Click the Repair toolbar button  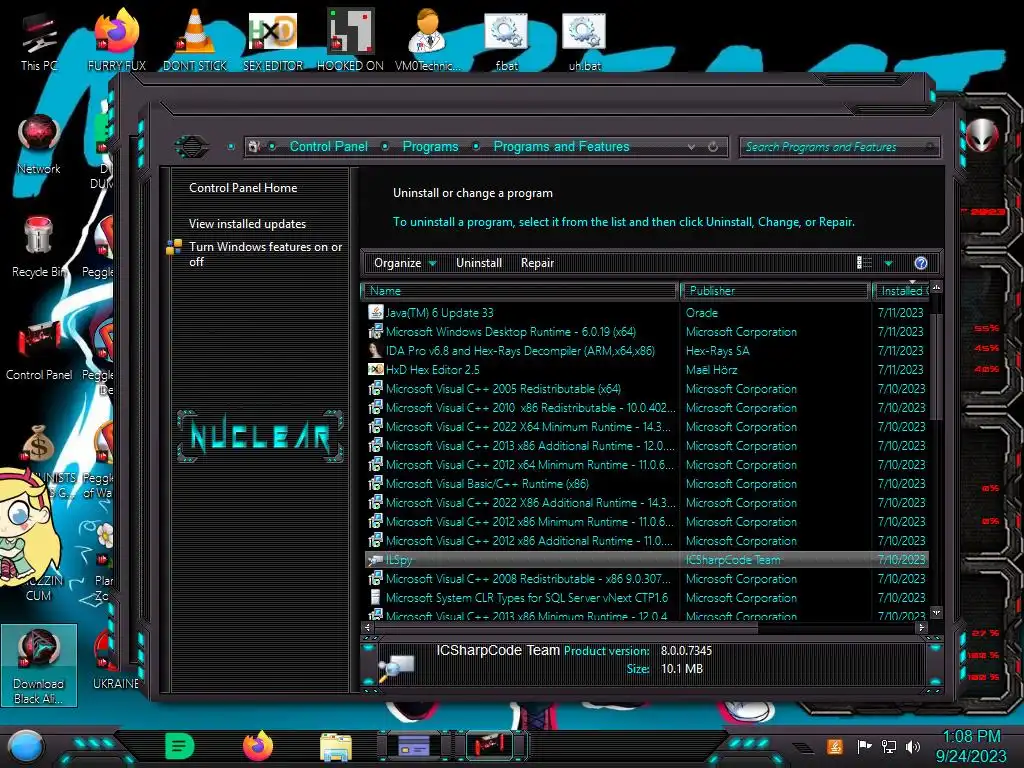pos(537,263)
